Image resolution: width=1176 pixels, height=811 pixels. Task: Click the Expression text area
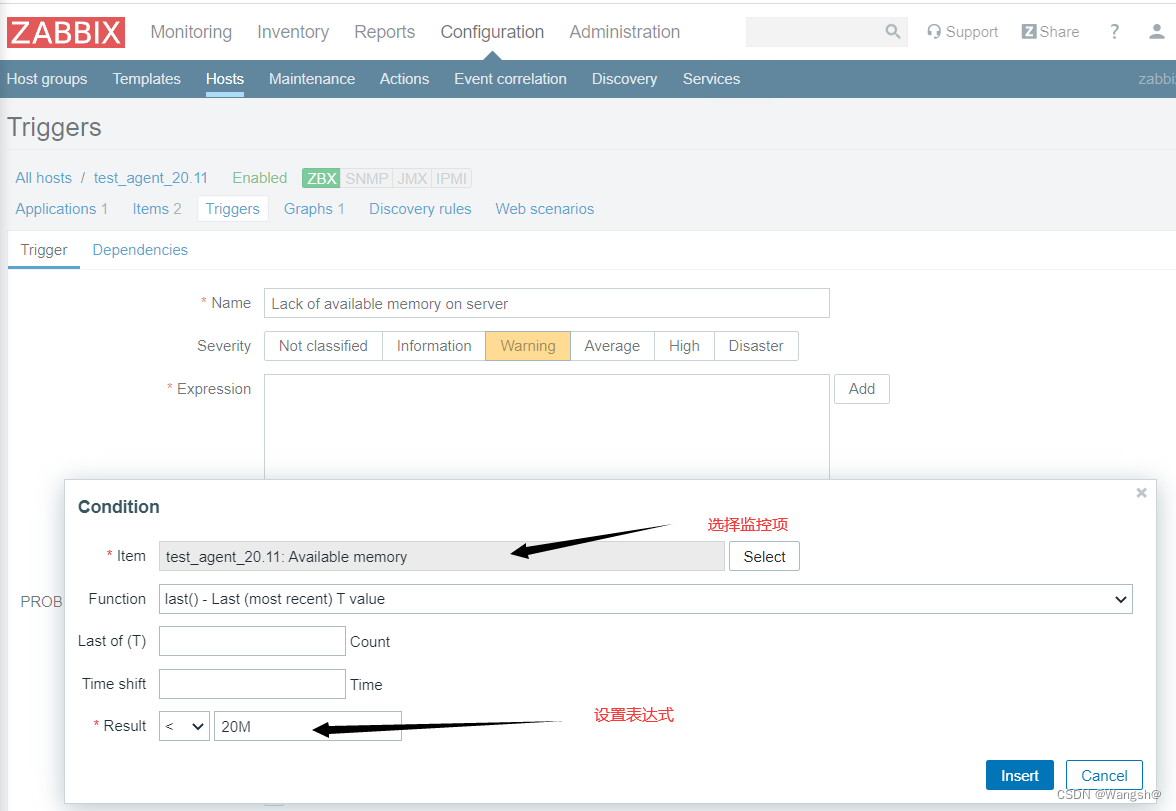click(547, 426)
